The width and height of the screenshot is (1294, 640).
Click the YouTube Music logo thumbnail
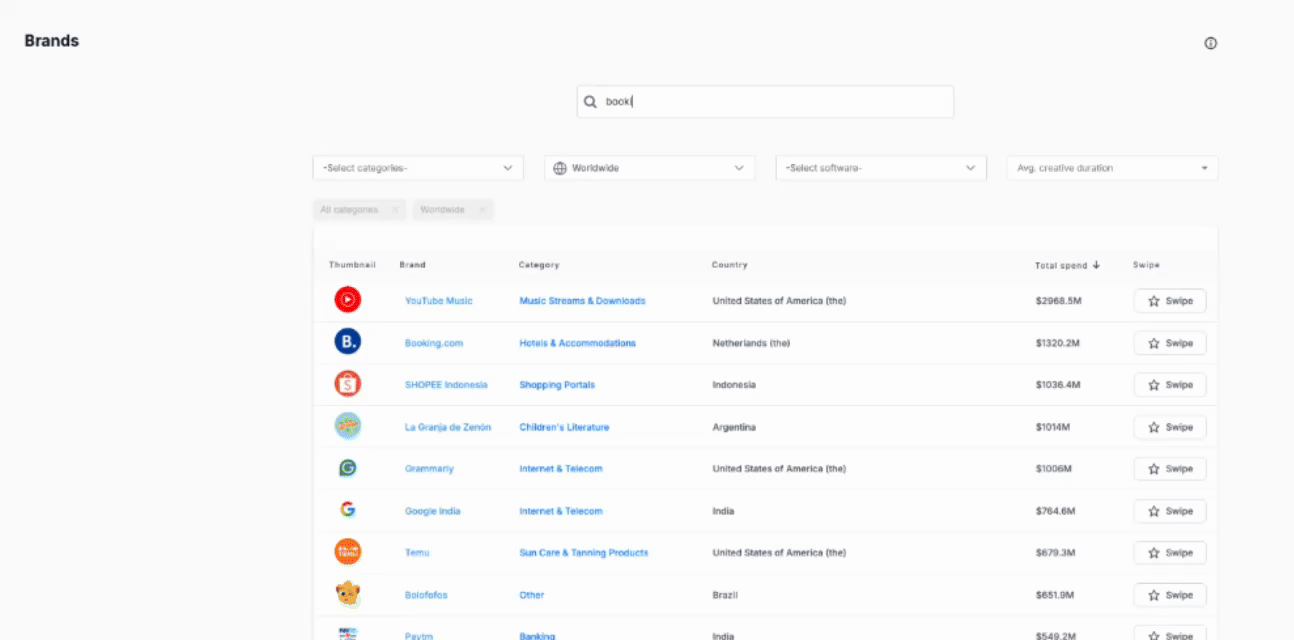coord(347,300)
